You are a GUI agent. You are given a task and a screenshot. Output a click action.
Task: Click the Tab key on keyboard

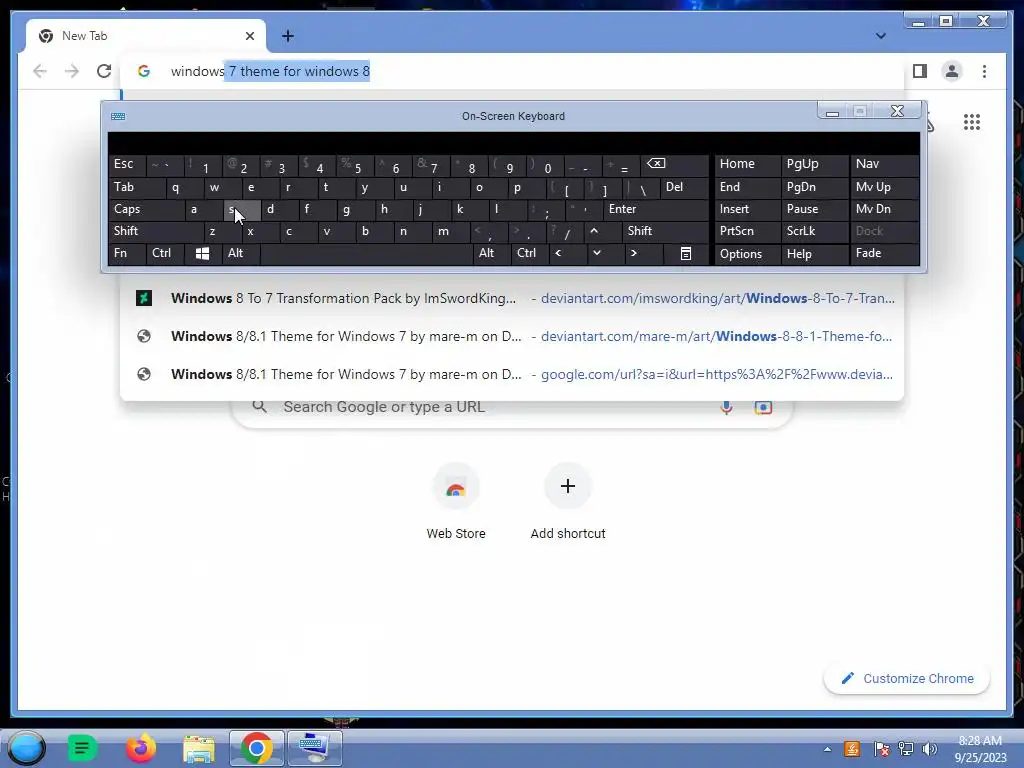coord(136,187)
